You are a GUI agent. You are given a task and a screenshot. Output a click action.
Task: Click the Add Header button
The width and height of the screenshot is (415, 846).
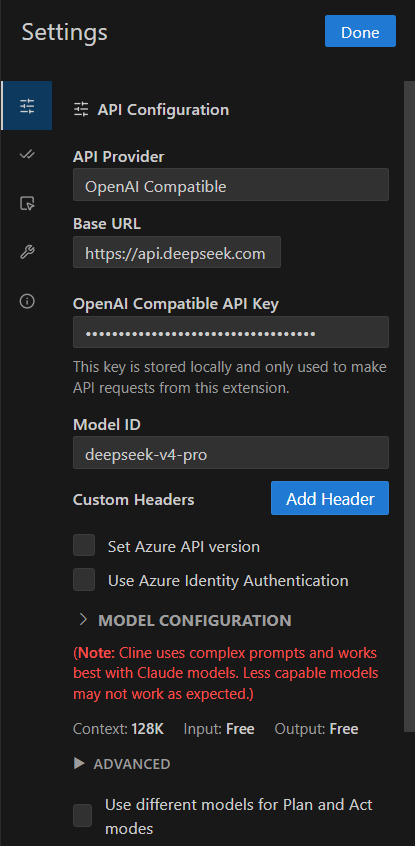[330, 498]
